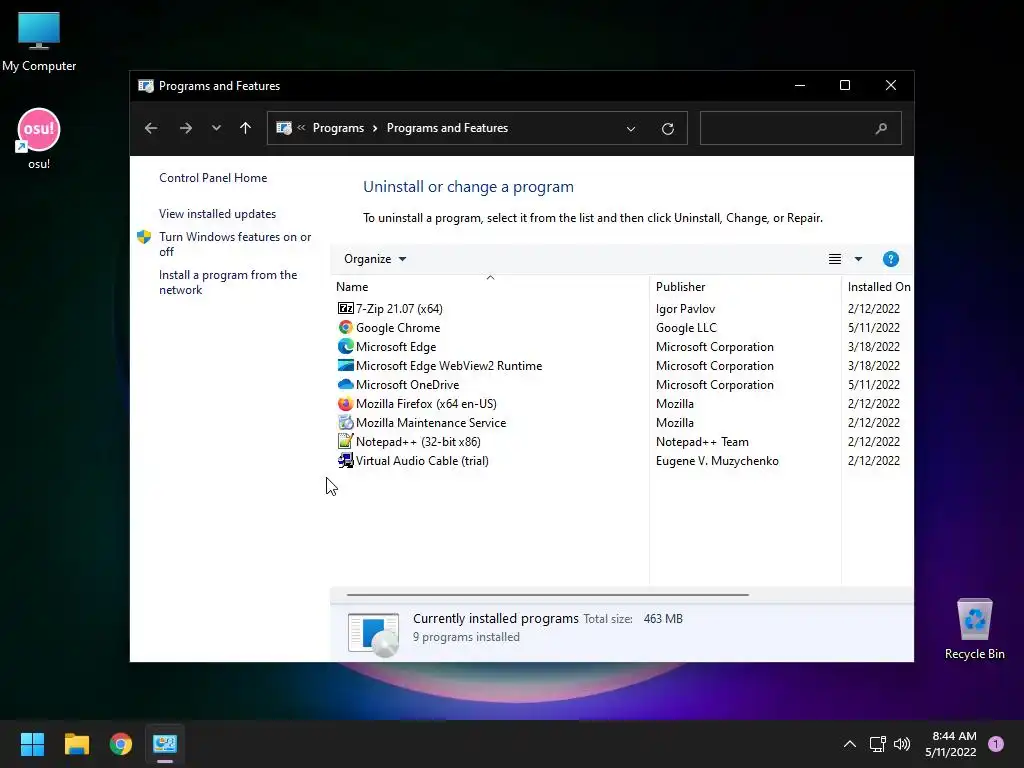The height and width of the screenshot is (768, 1024).
Task: Select the Virtual Audio Cable (trial) entry
Action: pos(422,460)
